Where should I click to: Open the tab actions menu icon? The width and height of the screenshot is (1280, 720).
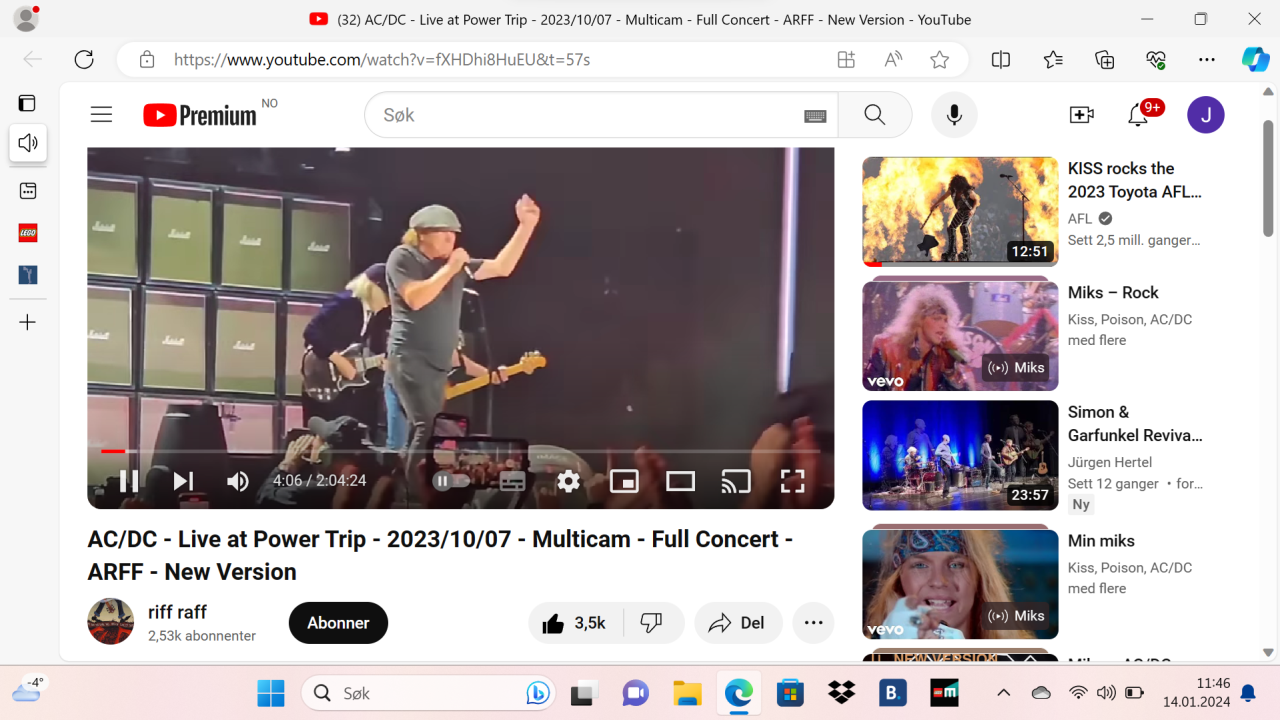pos(27,103)
